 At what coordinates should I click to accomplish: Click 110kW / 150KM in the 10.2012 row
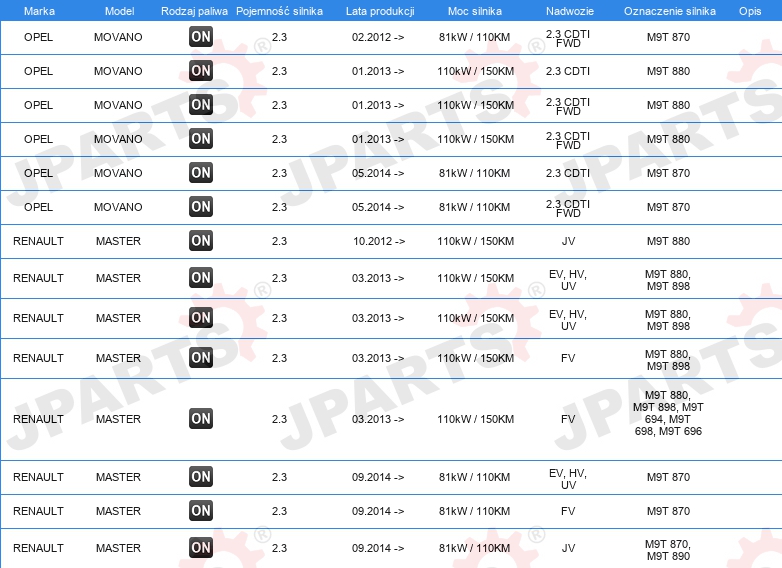(476, 241)
